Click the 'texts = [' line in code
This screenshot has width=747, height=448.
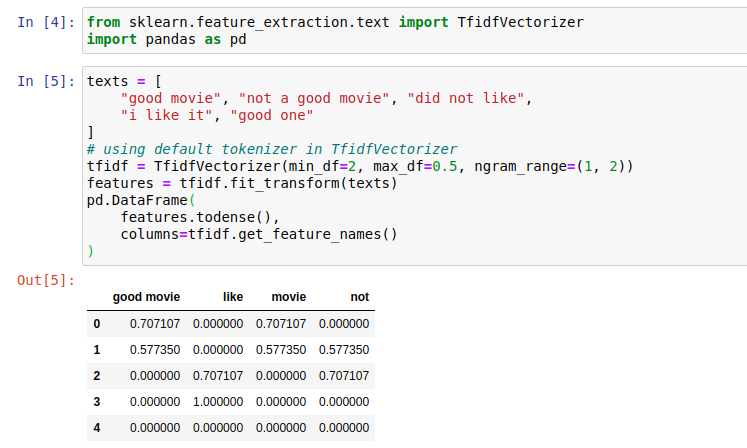[121, 82]
